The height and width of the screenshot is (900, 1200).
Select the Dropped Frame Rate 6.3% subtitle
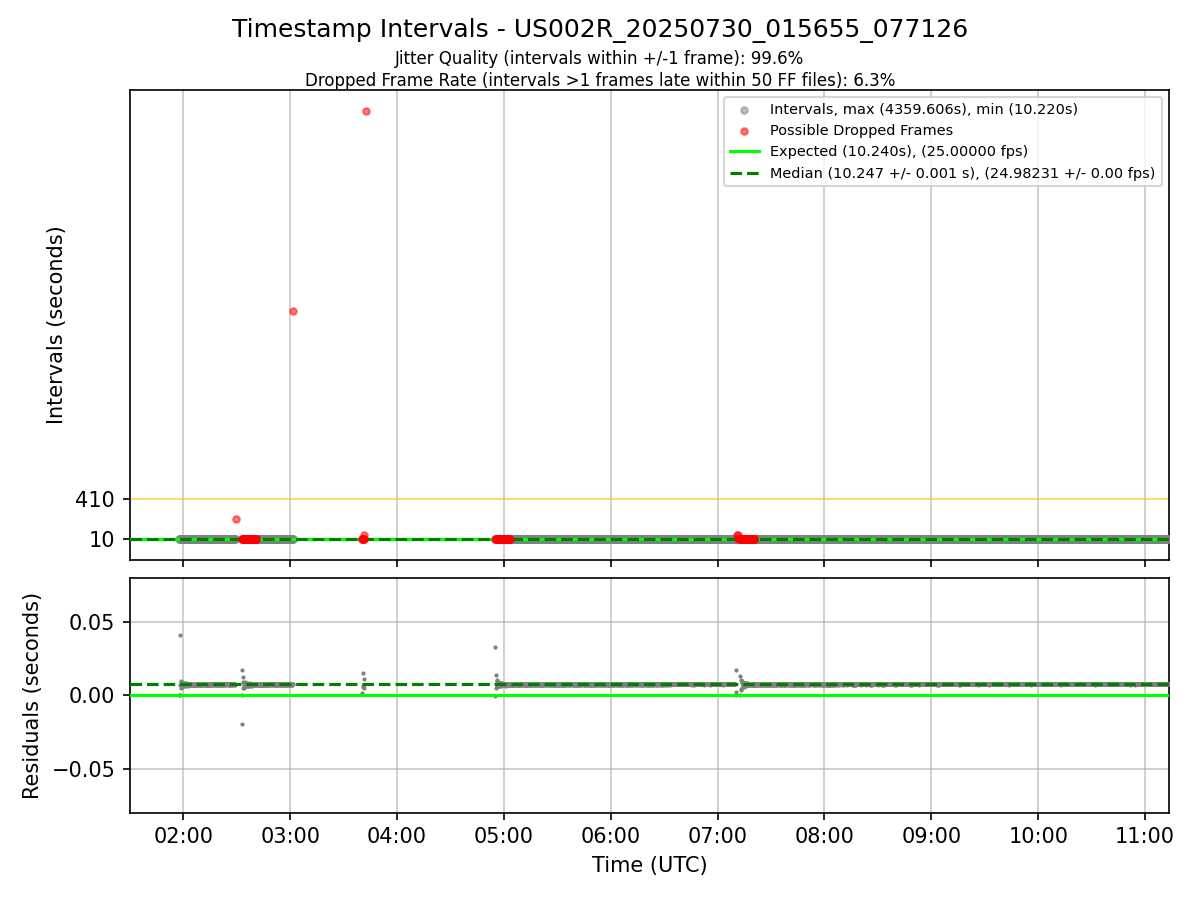tap(600, 80)
